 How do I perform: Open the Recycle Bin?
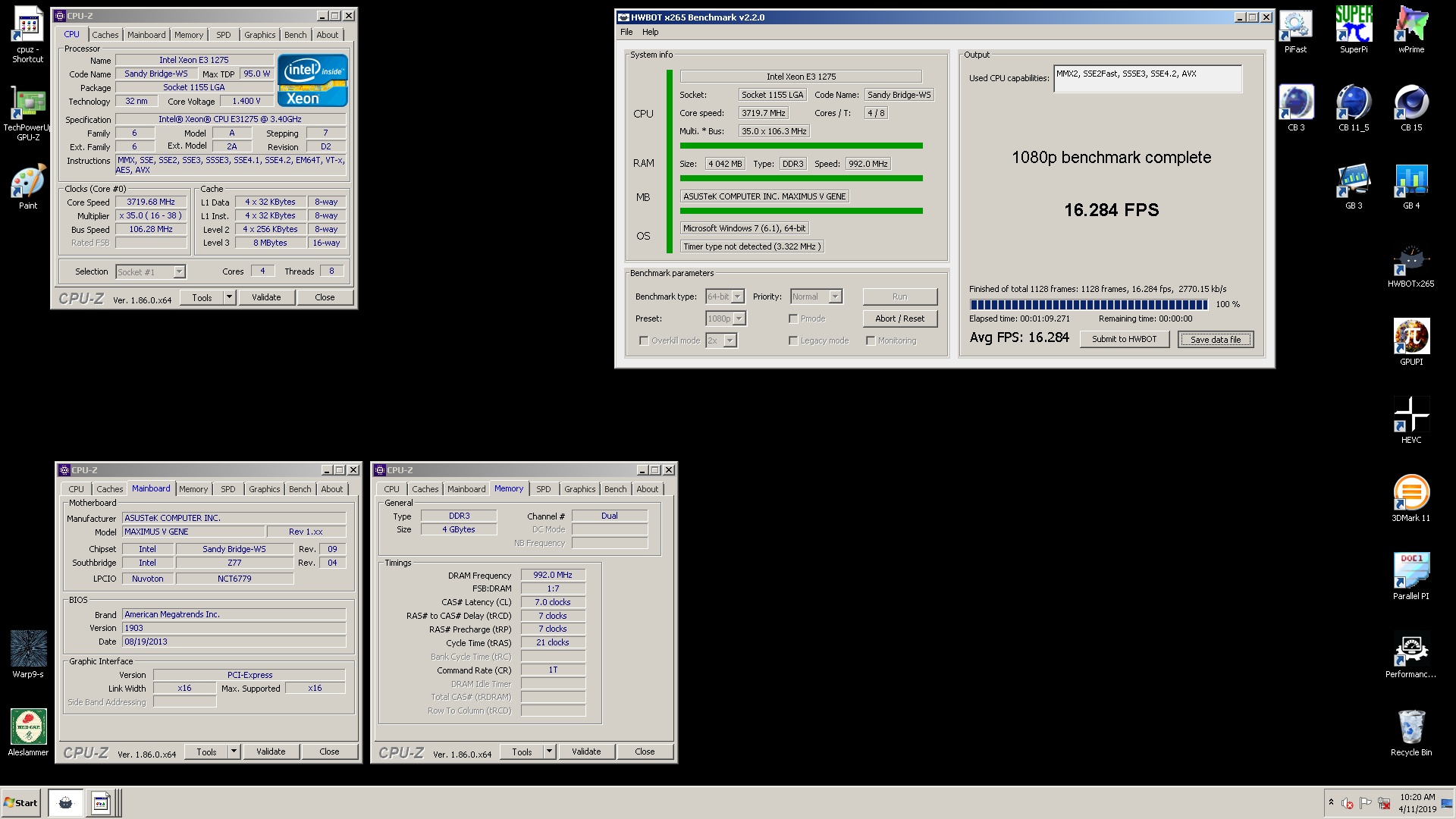coord(1411,733)
